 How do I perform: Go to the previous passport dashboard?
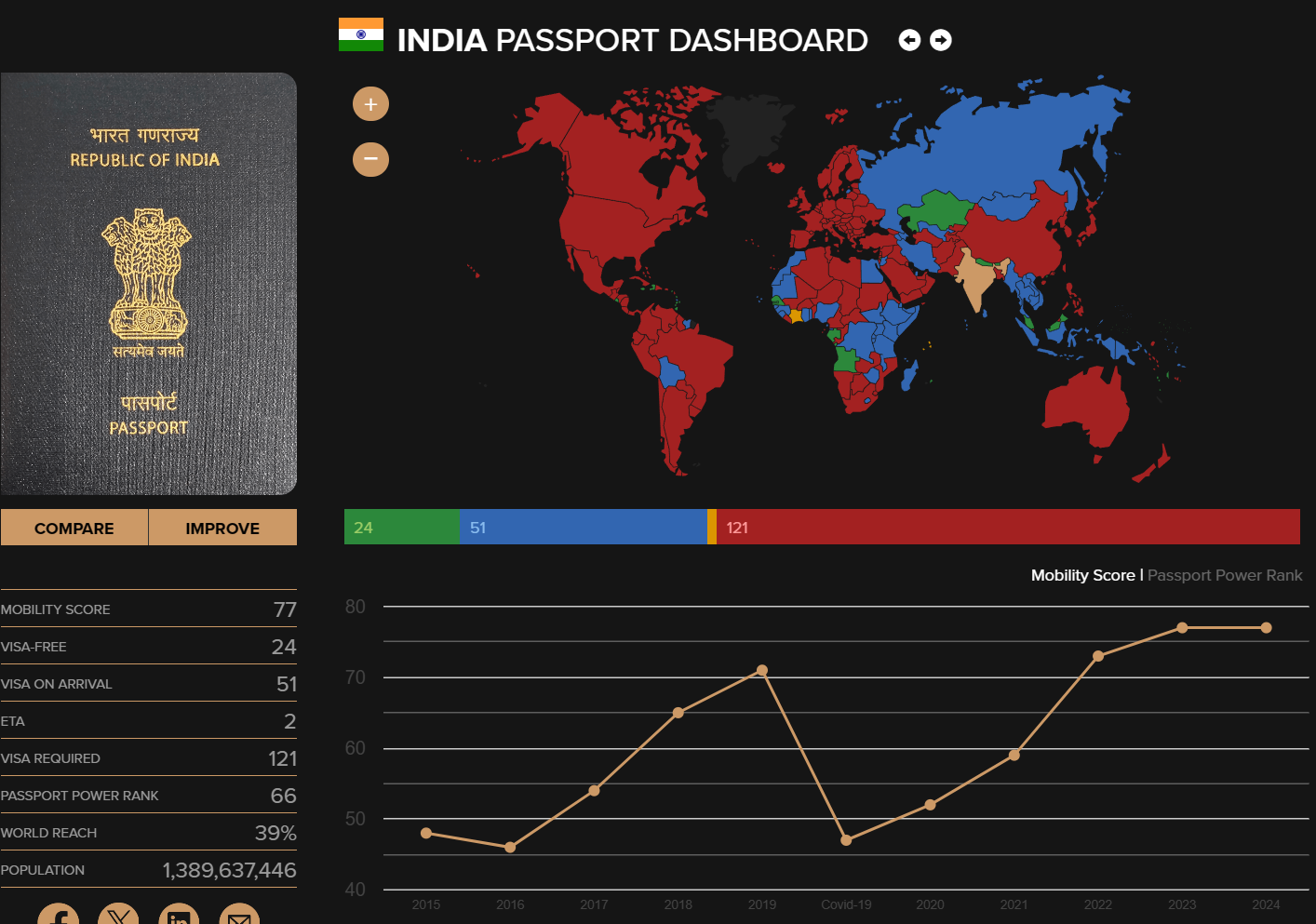pos(909,40)
